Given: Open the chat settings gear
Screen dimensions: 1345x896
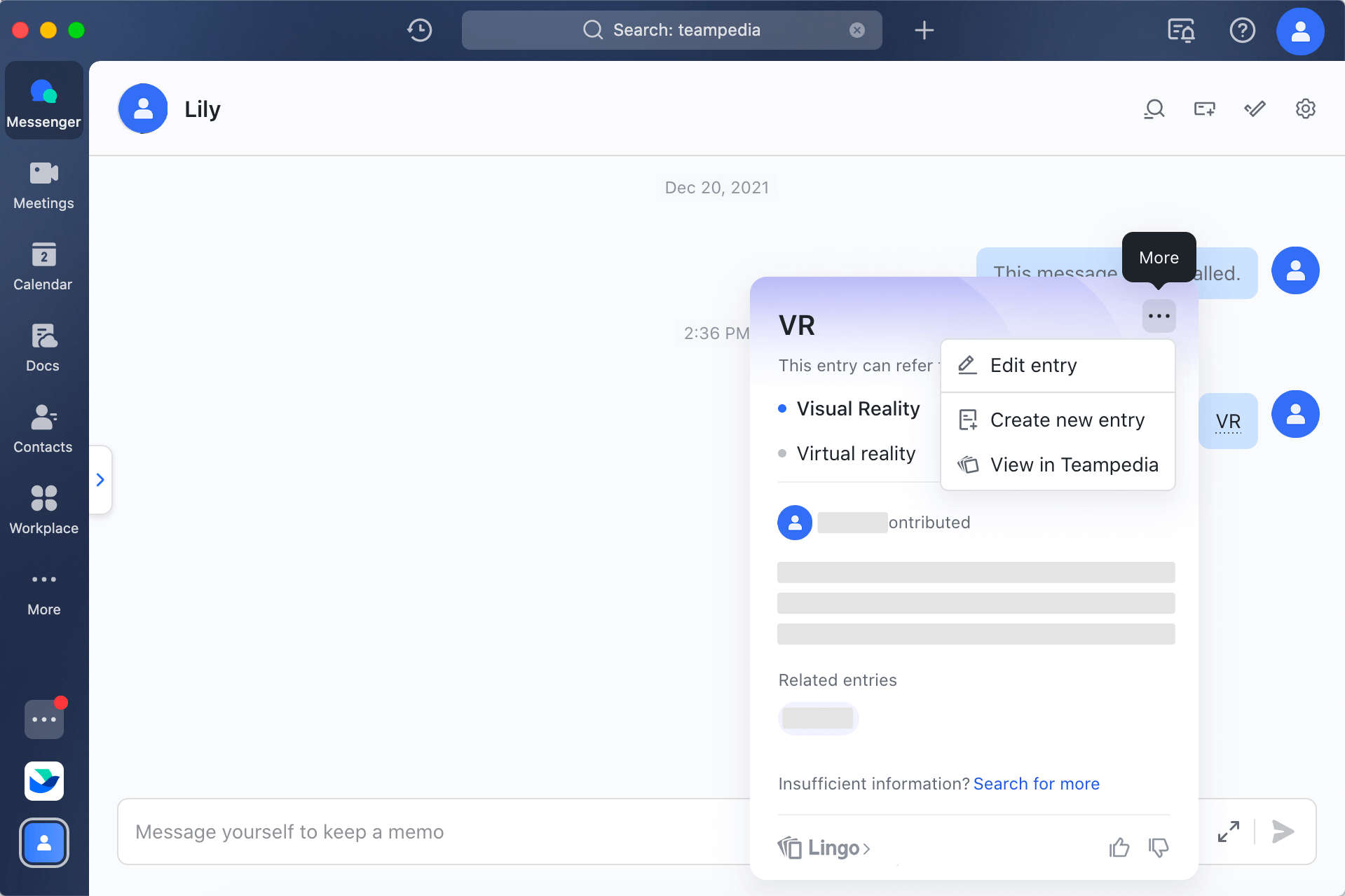Looking at the screenshot, I should coord(1305,109).
